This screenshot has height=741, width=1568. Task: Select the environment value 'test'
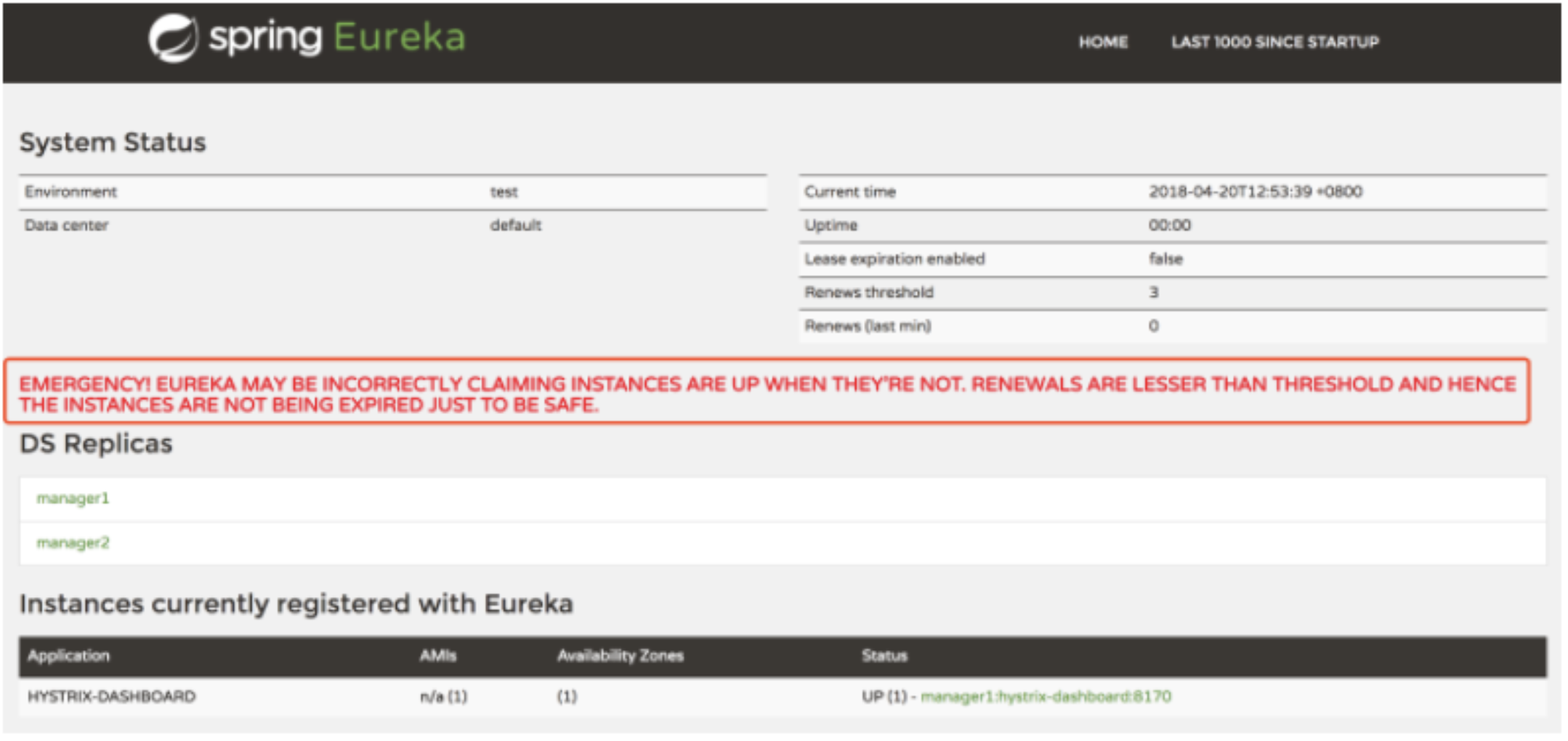click(504, 192)
